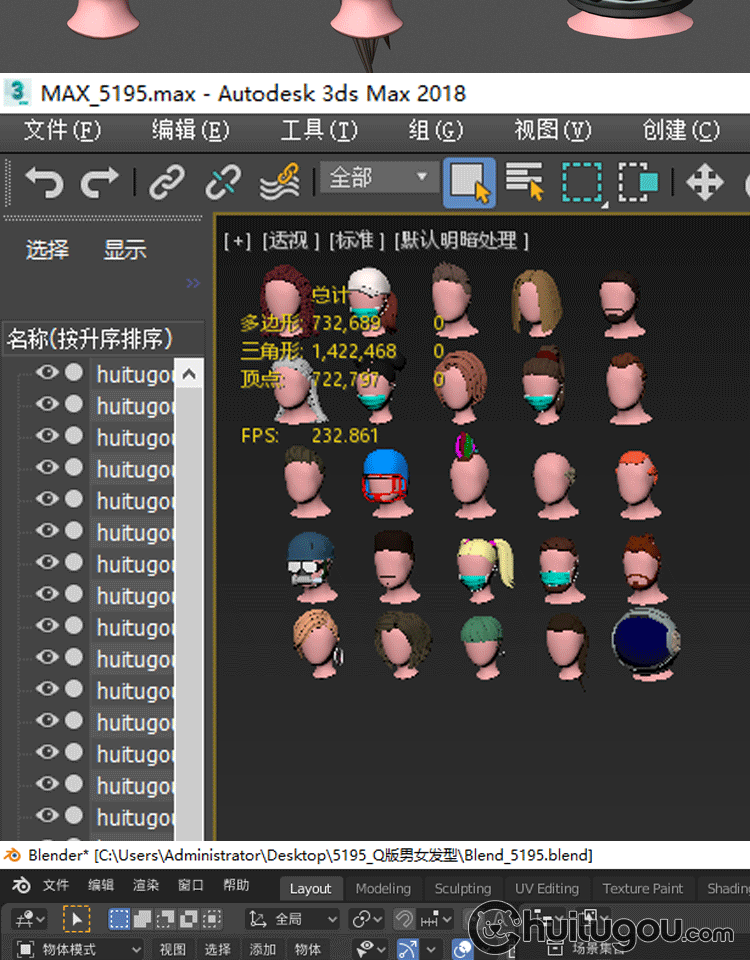Viewport: 750px width, 960px height.
Task: Open Blender 渲染 menu
Action: (146, 885)
